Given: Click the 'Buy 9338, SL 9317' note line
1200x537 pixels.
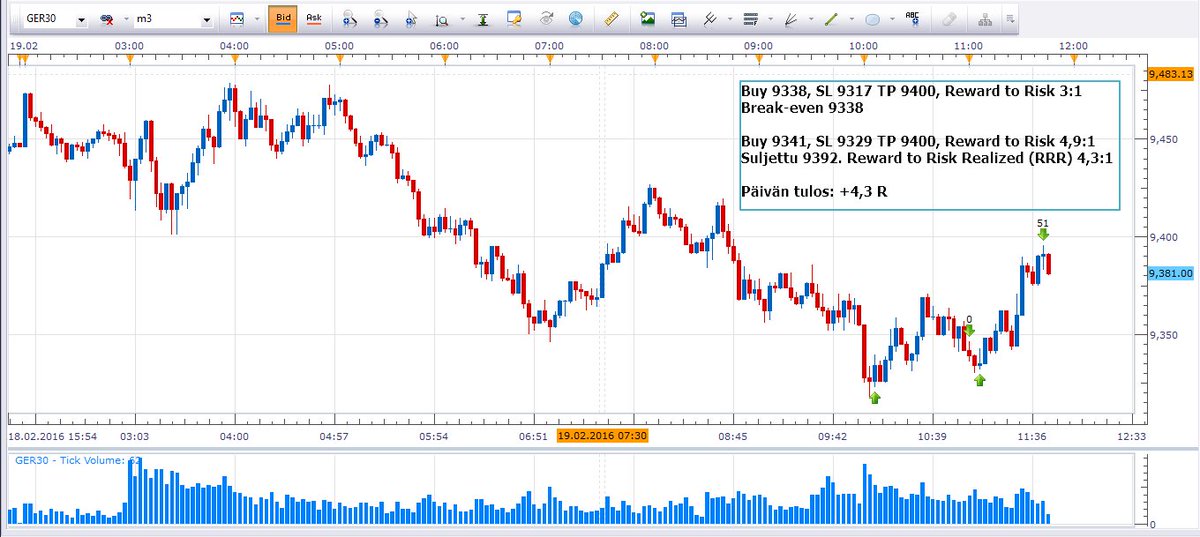Looking at the screenshot, I should click(911, 91).
